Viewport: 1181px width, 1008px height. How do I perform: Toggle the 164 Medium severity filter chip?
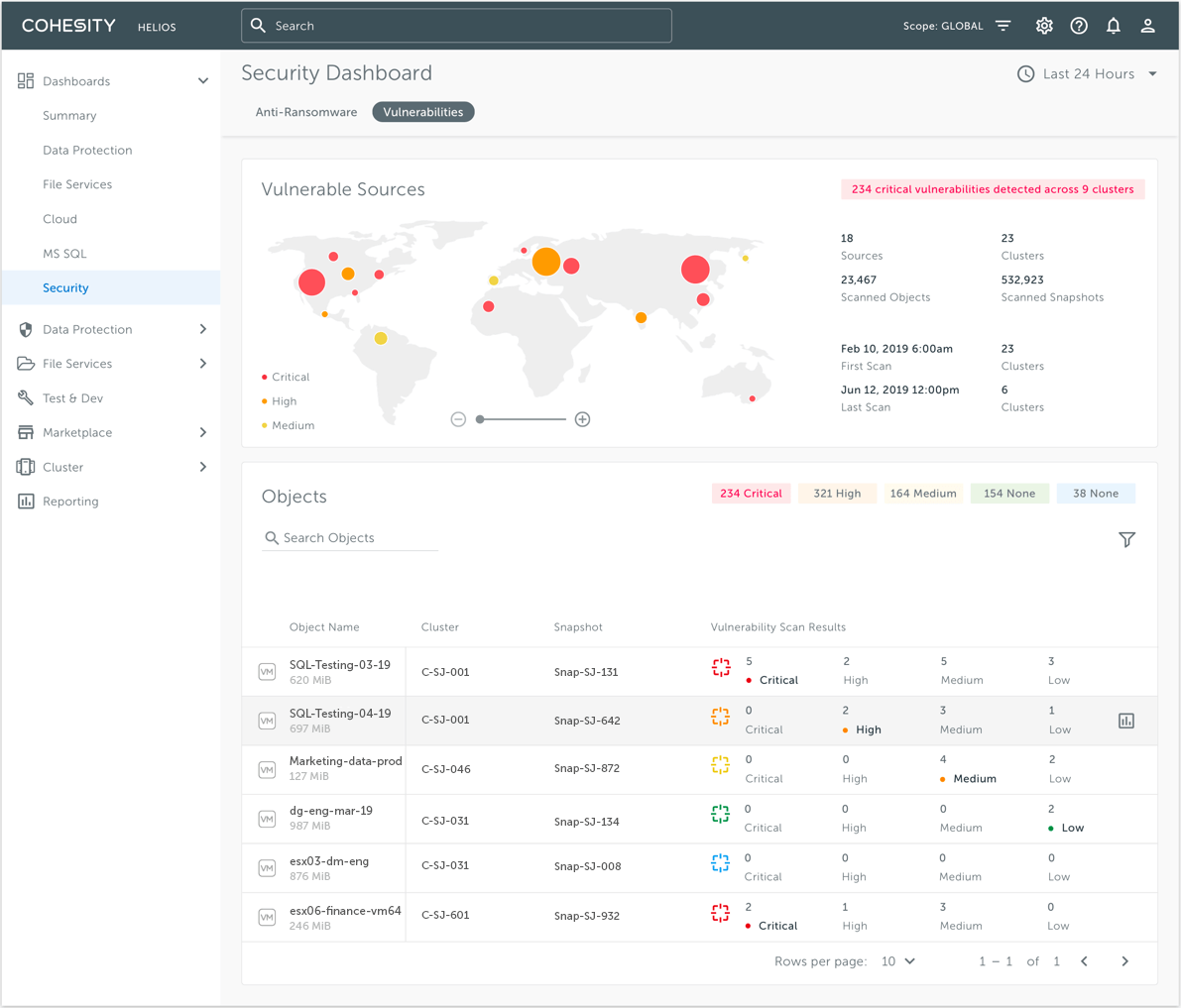(923, 493)
